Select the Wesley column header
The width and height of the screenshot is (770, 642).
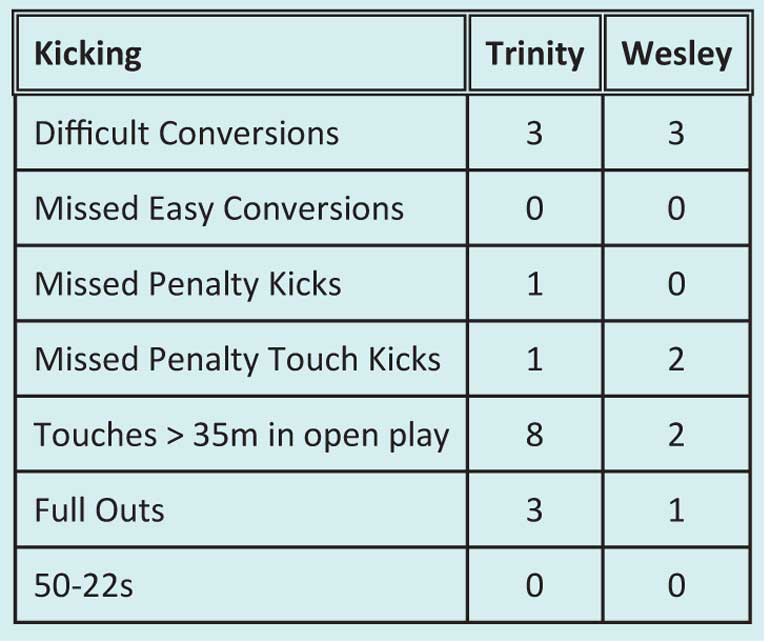[677, 53]
